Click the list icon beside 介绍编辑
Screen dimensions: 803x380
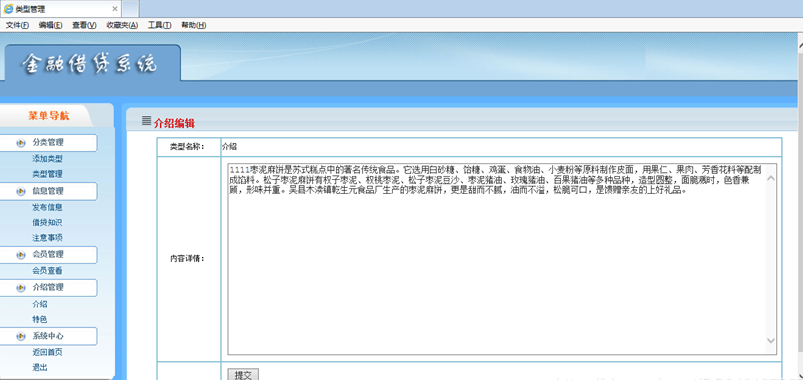click(x=146, y=121)
